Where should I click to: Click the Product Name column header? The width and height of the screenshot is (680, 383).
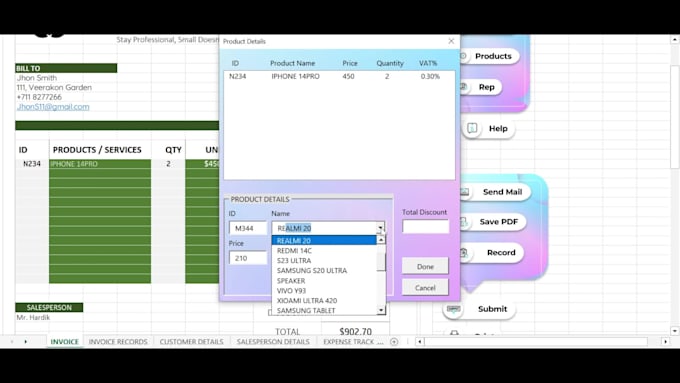tap(292, 63)
